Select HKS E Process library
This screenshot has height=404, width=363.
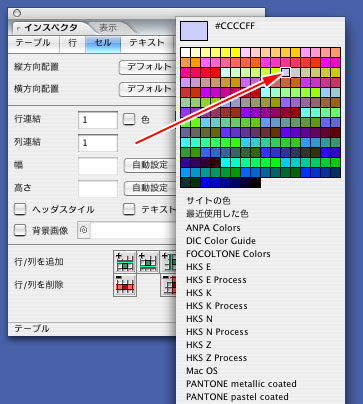coord(216,280)
